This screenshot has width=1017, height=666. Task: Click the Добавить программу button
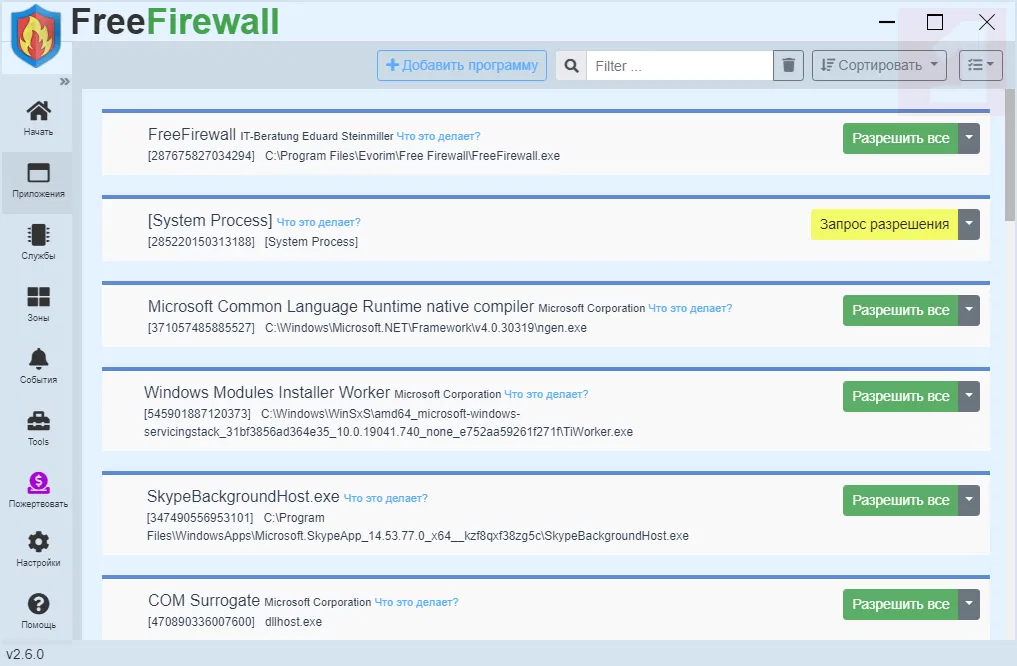pos(462,65)
